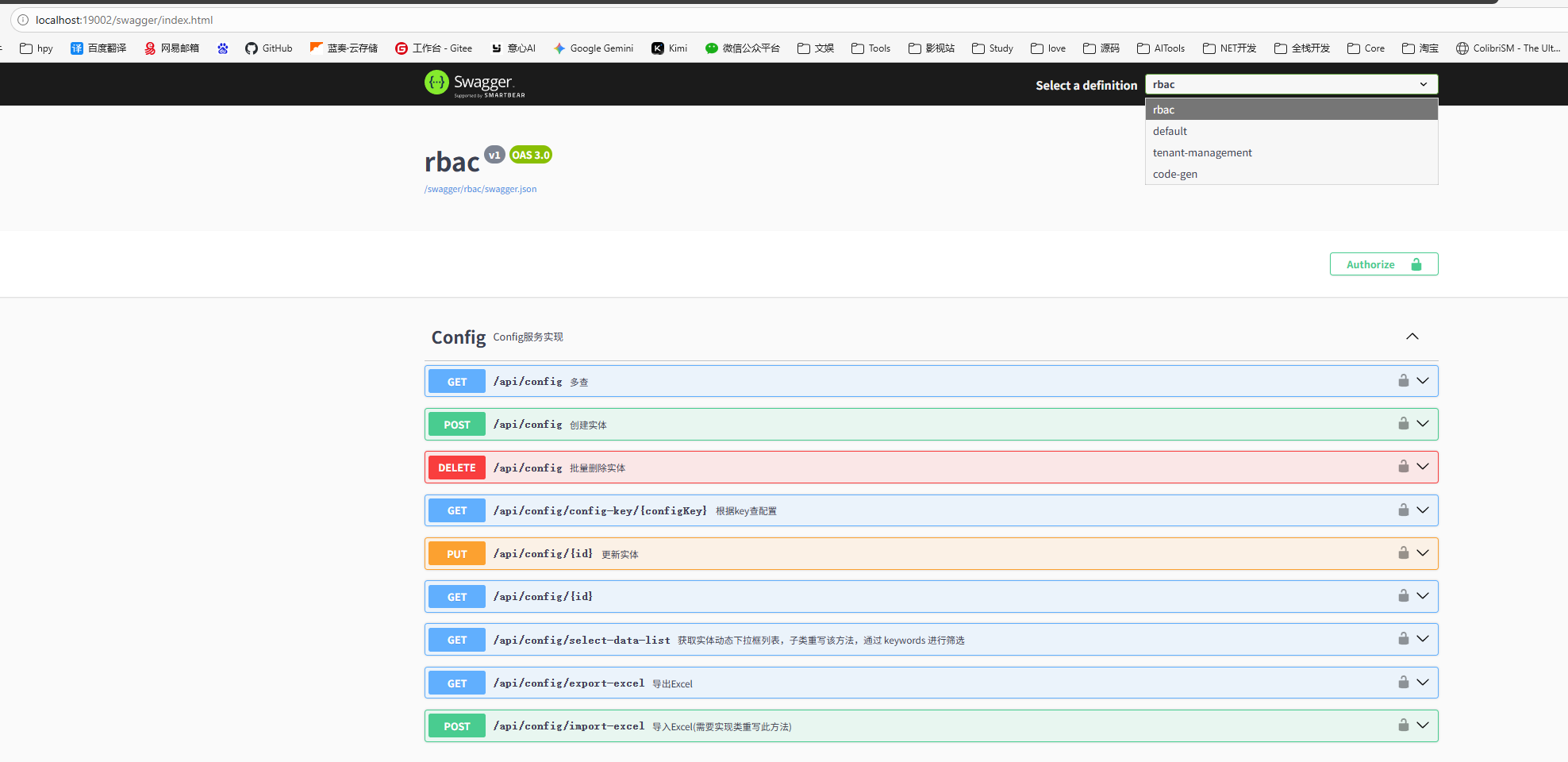Collapse the Config section chevron
The image size is (1568, 762).
pyautogui.click(x=1412, y=337)
